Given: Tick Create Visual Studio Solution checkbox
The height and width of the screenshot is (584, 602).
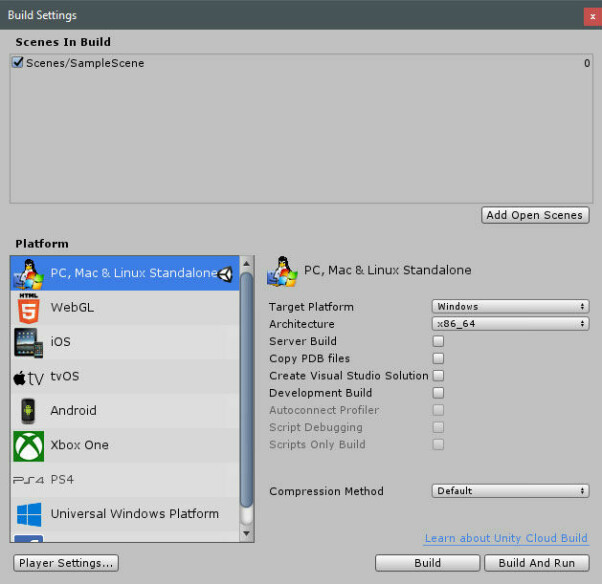Looking at the screenshot, I should point(438,376).
